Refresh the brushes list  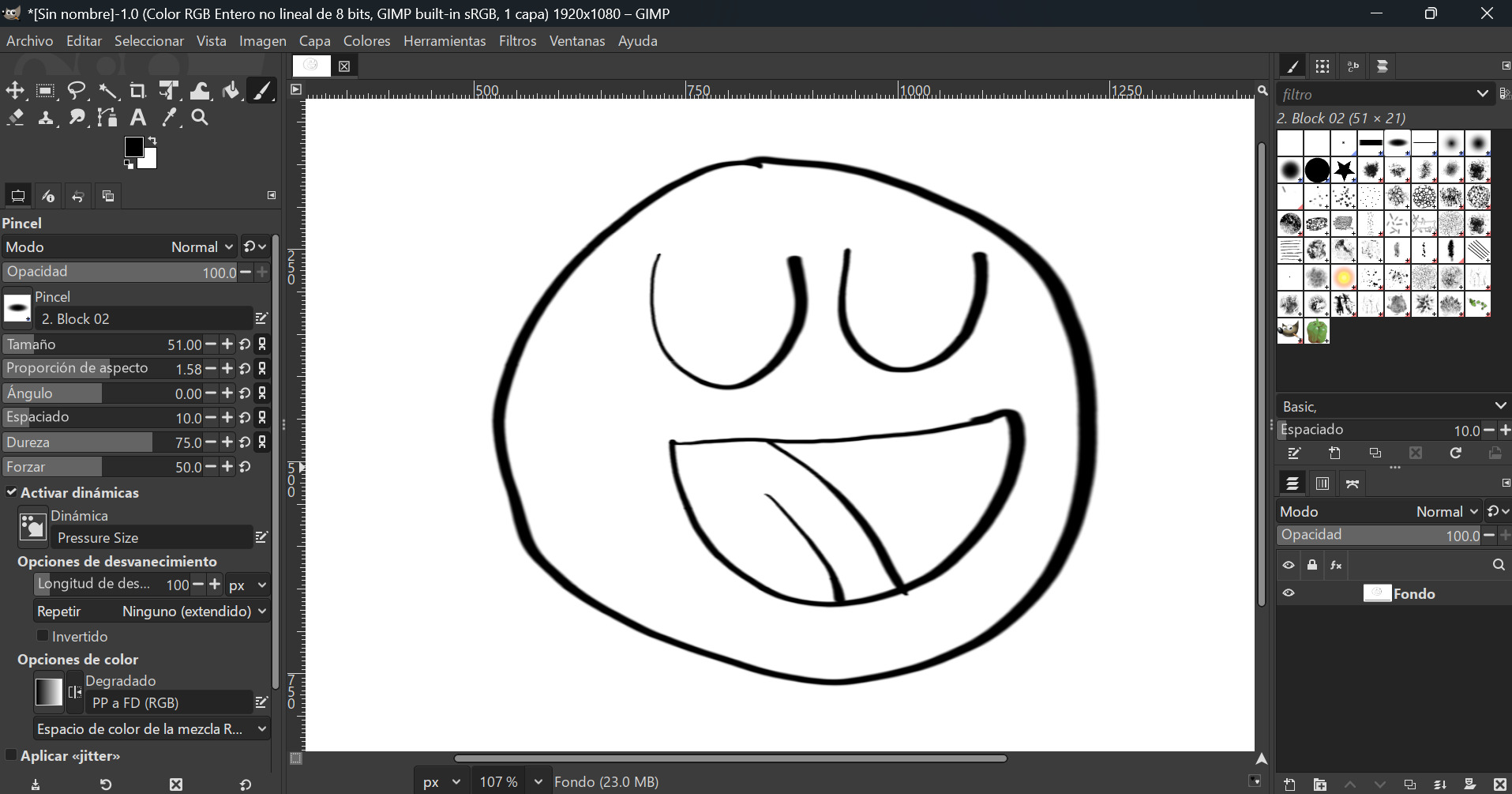[x=1455, y=453]
